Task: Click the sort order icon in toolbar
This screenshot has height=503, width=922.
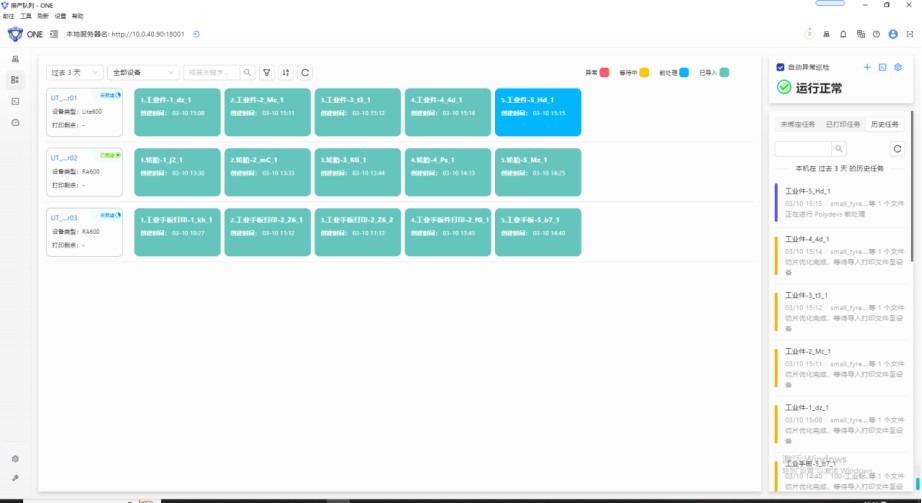Action: tap(286, 73)
